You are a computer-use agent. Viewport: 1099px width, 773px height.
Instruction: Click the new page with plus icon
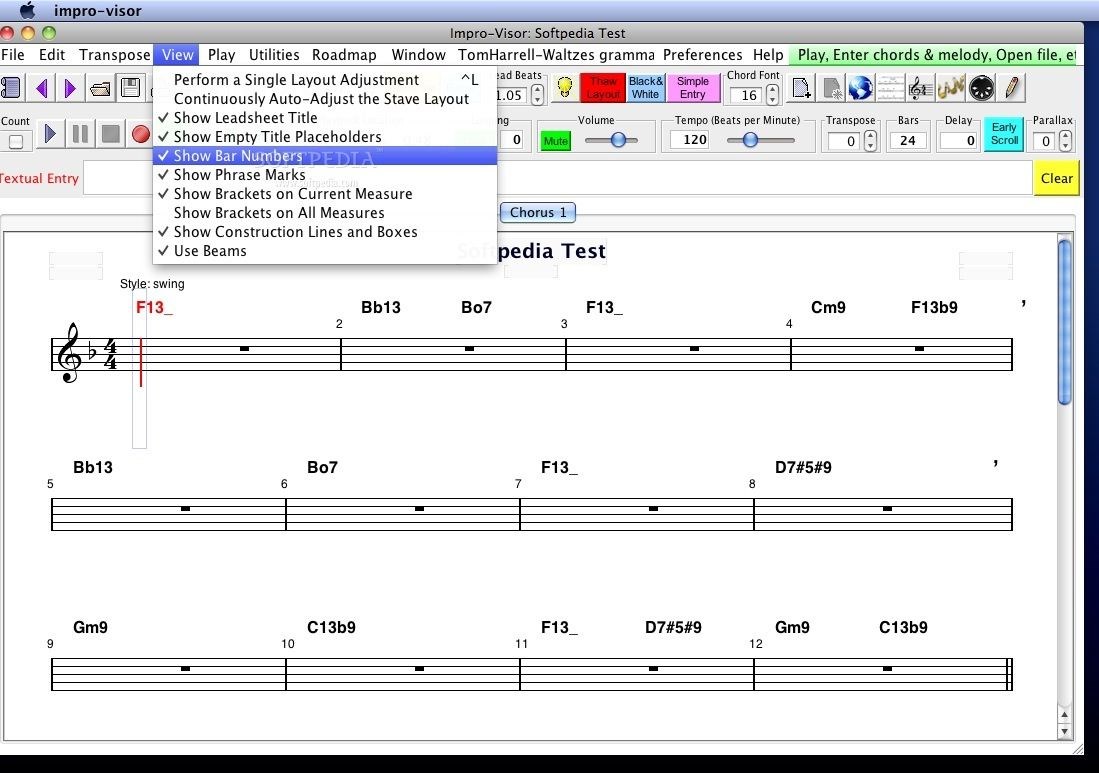(801, 88)
